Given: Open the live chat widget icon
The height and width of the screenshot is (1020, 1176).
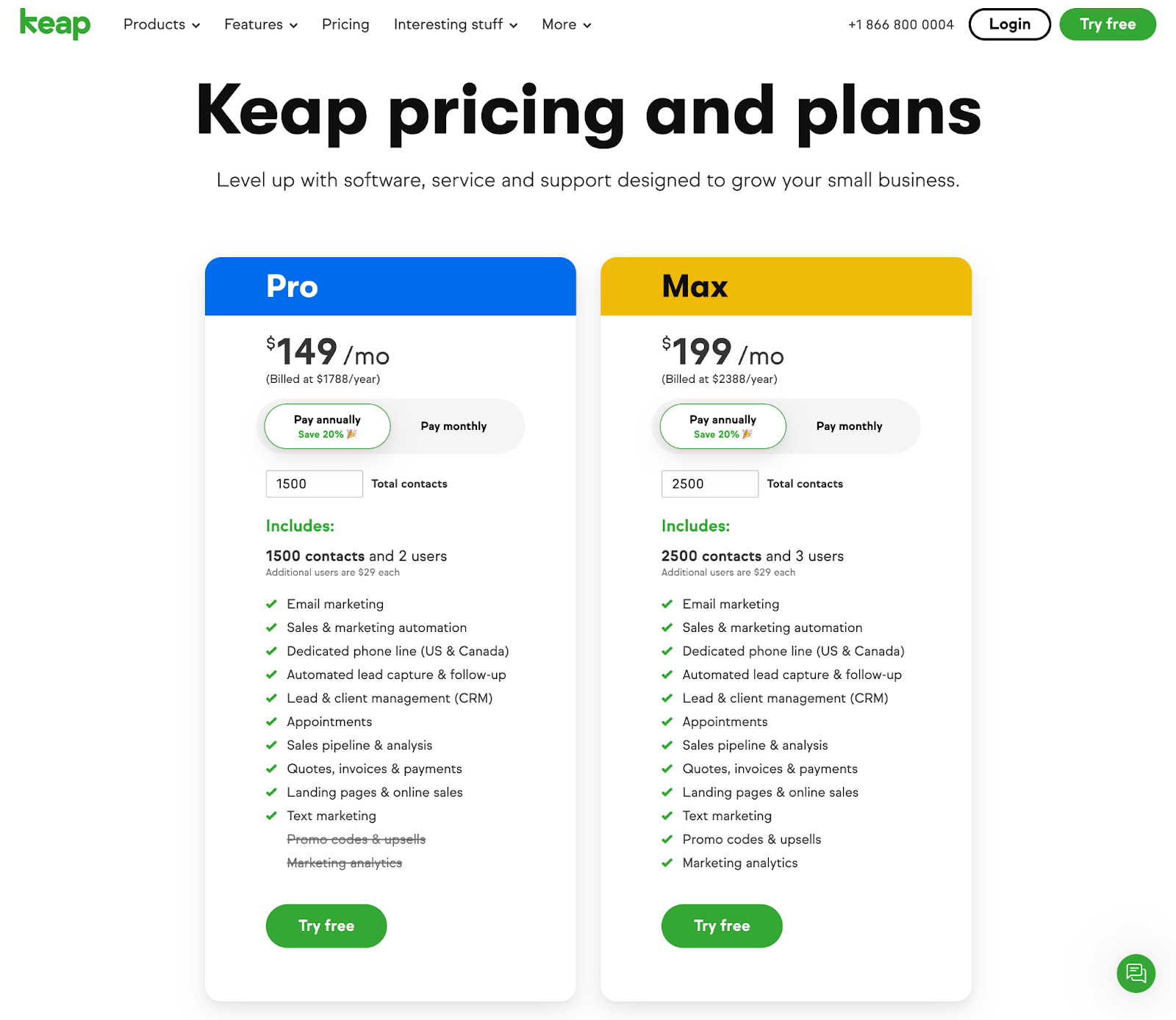Looking at the screenshot, I should coord(1136,973).
